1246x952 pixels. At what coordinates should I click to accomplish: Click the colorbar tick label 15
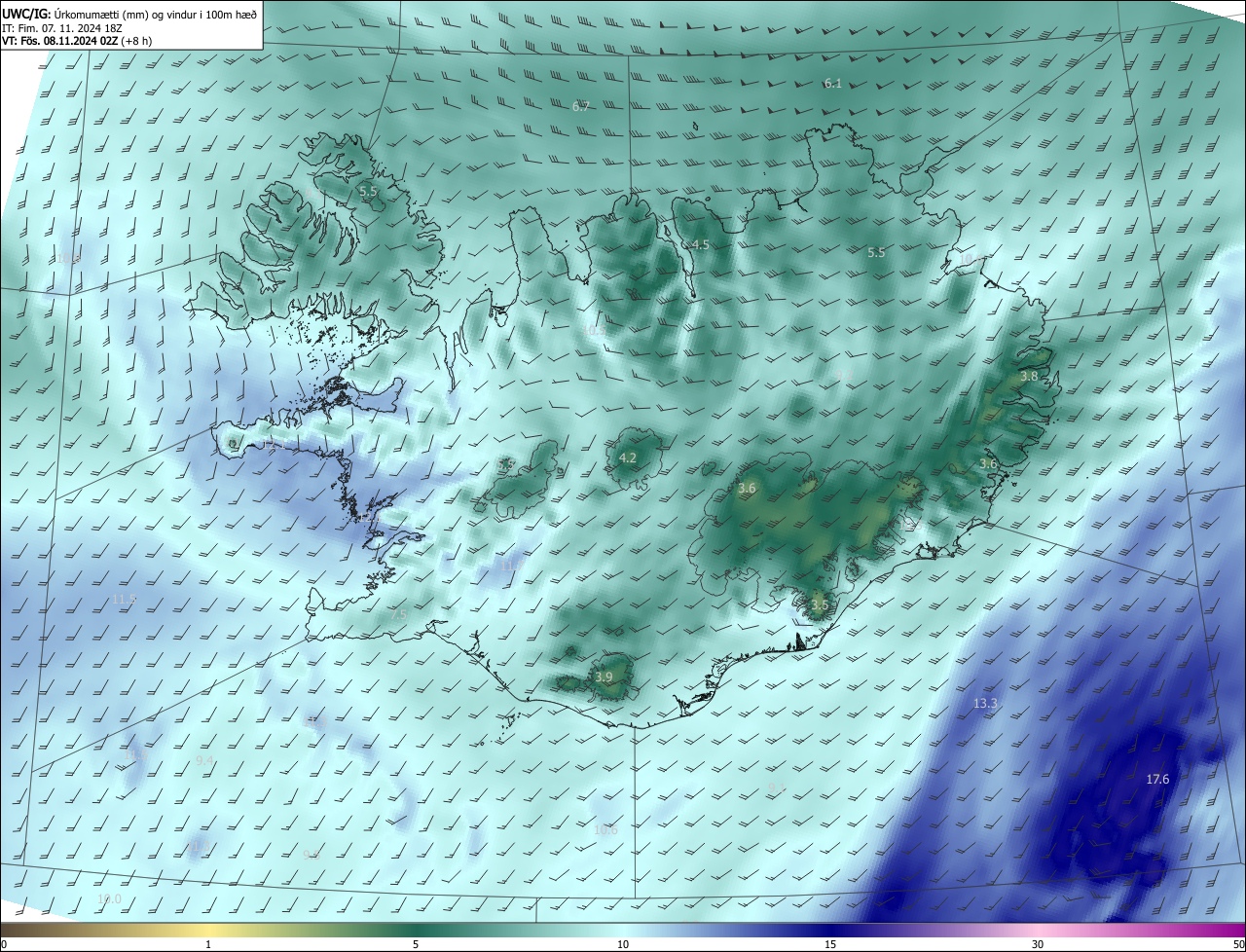pos(830,945)
